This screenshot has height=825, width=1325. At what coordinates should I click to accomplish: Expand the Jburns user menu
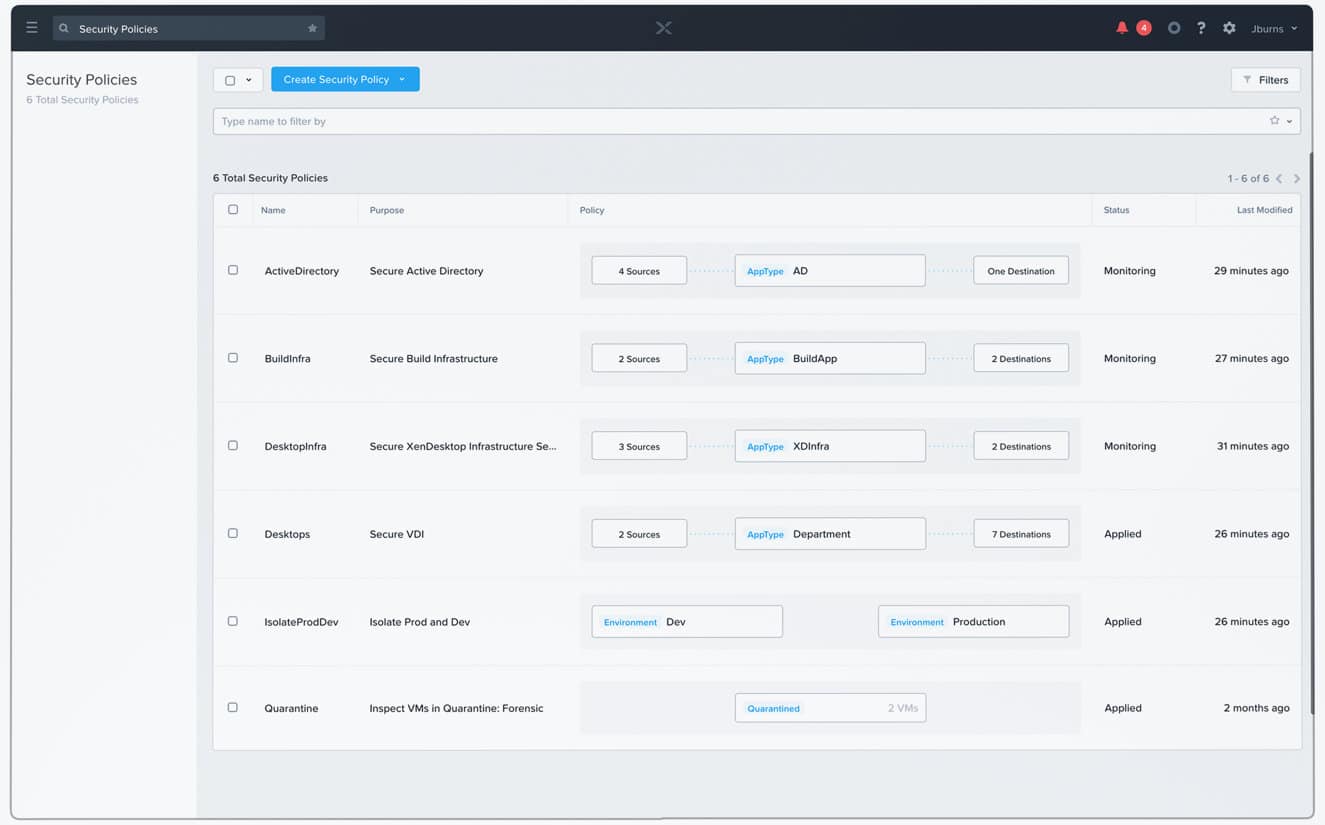pyautogui.click(x=1274, y=29)
